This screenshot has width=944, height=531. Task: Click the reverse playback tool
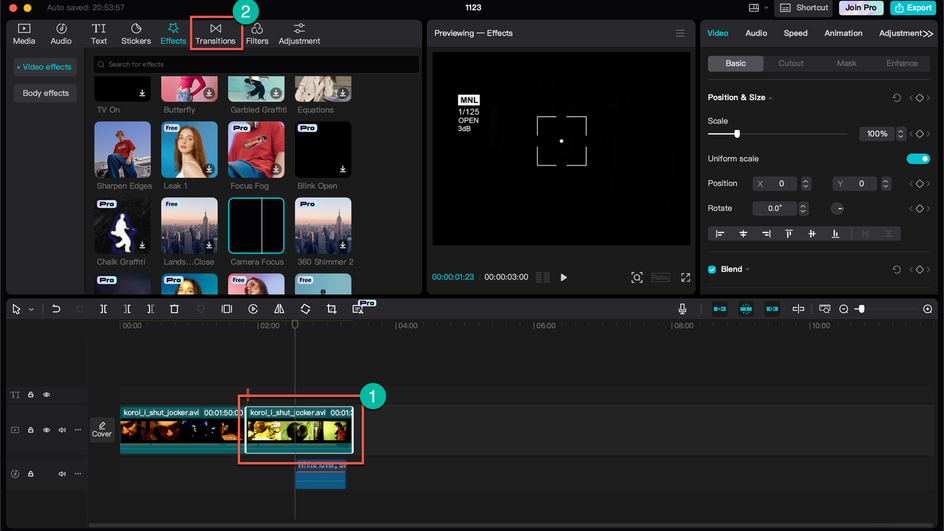click(253, 309)
